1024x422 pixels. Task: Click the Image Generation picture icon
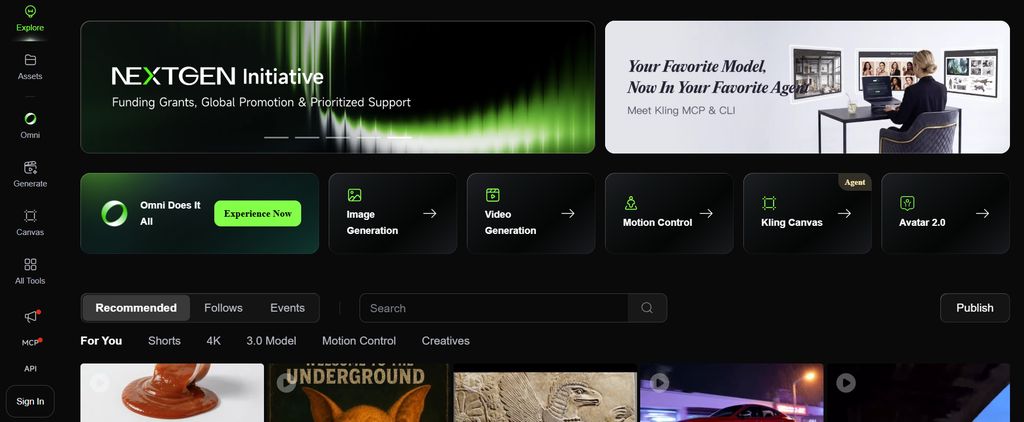pyautogui.click(x=355, y=195)
